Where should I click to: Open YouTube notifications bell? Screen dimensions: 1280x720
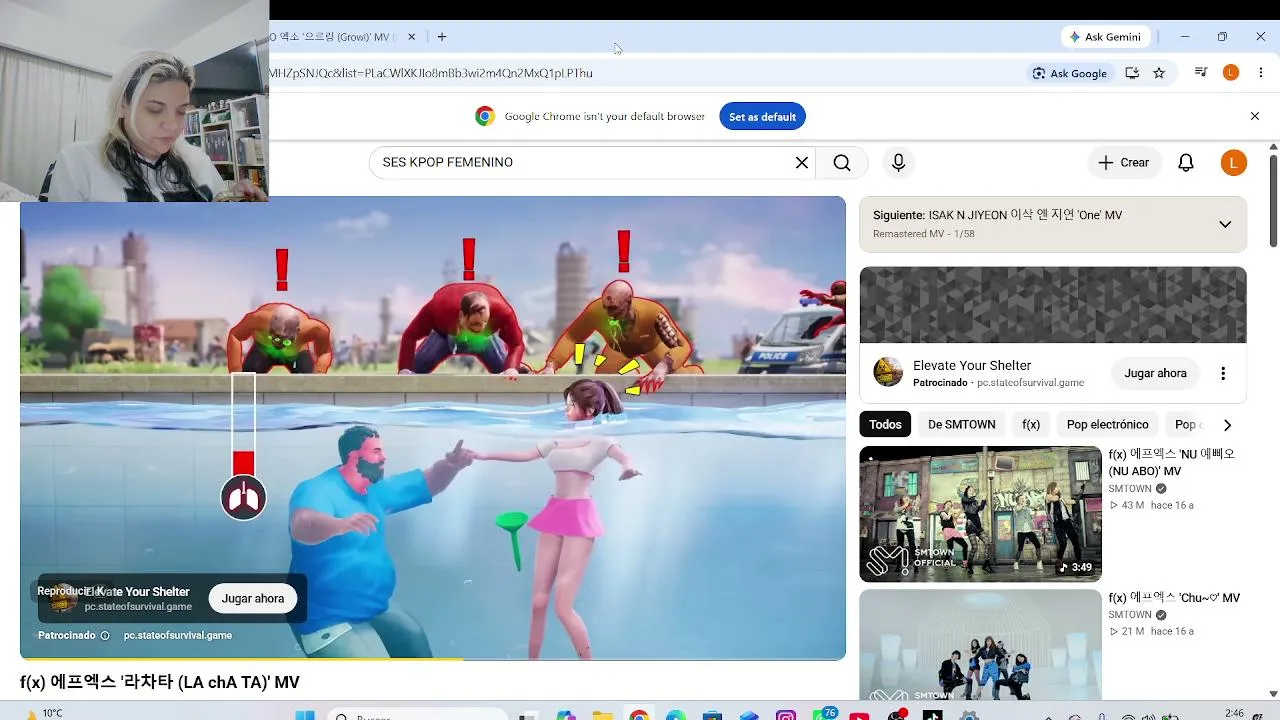1186,163
